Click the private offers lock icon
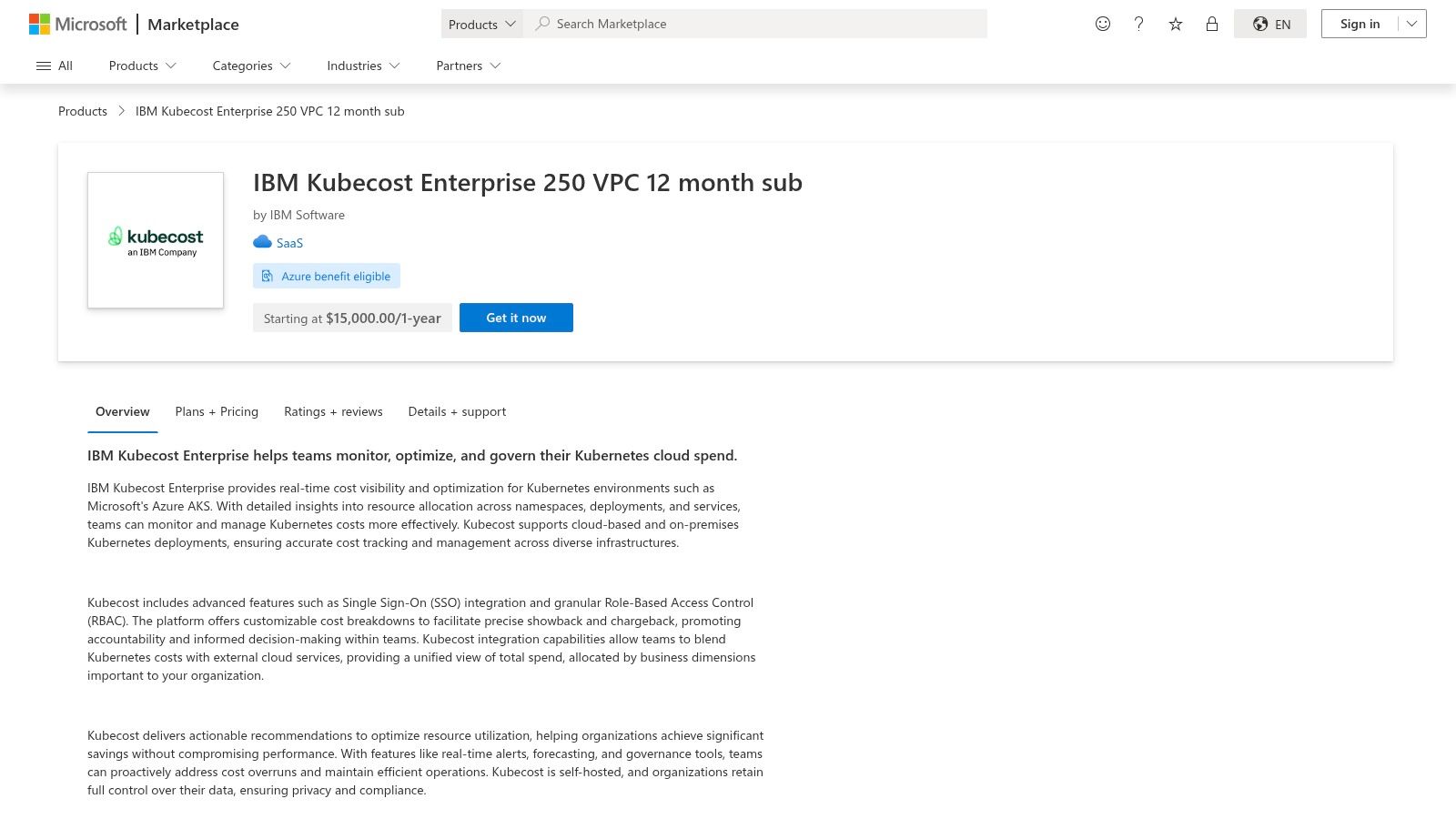Screen dimensions: 1456x819 (x=1211, y=24)
